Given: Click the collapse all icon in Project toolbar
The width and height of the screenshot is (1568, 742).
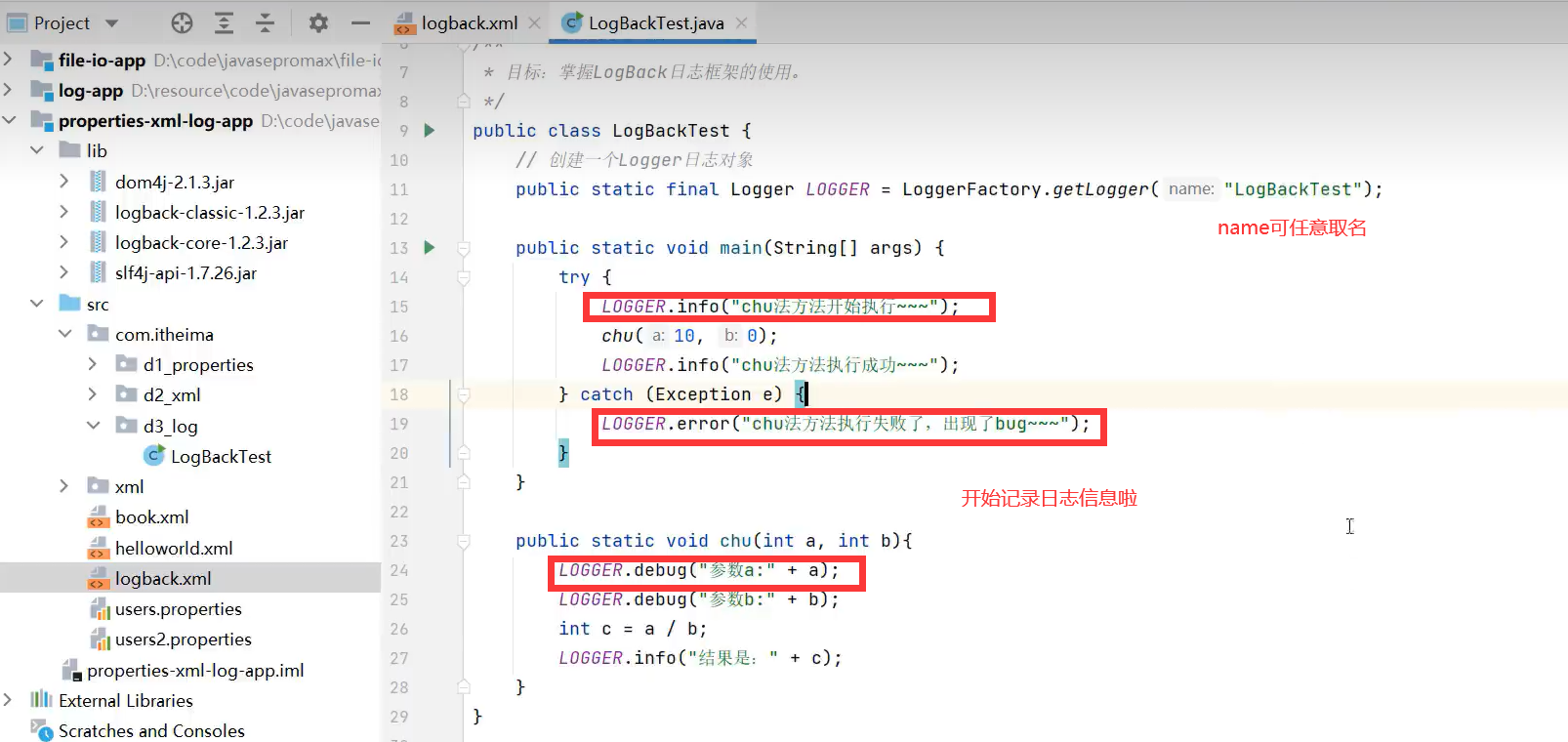Looking at the screenshot, I should 266,22.
